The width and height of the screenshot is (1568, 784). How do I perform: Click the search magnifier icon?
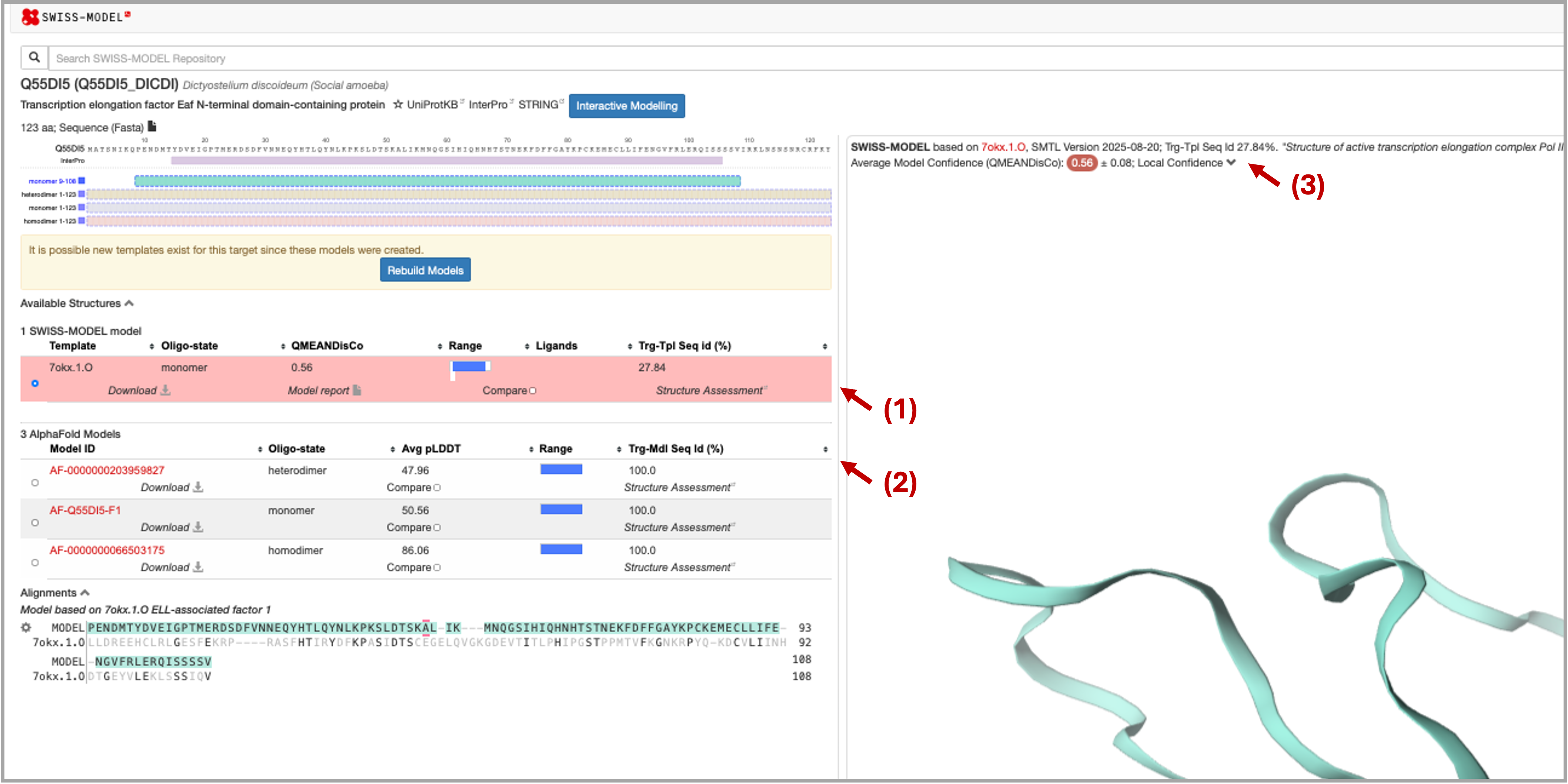click(34, 58)
